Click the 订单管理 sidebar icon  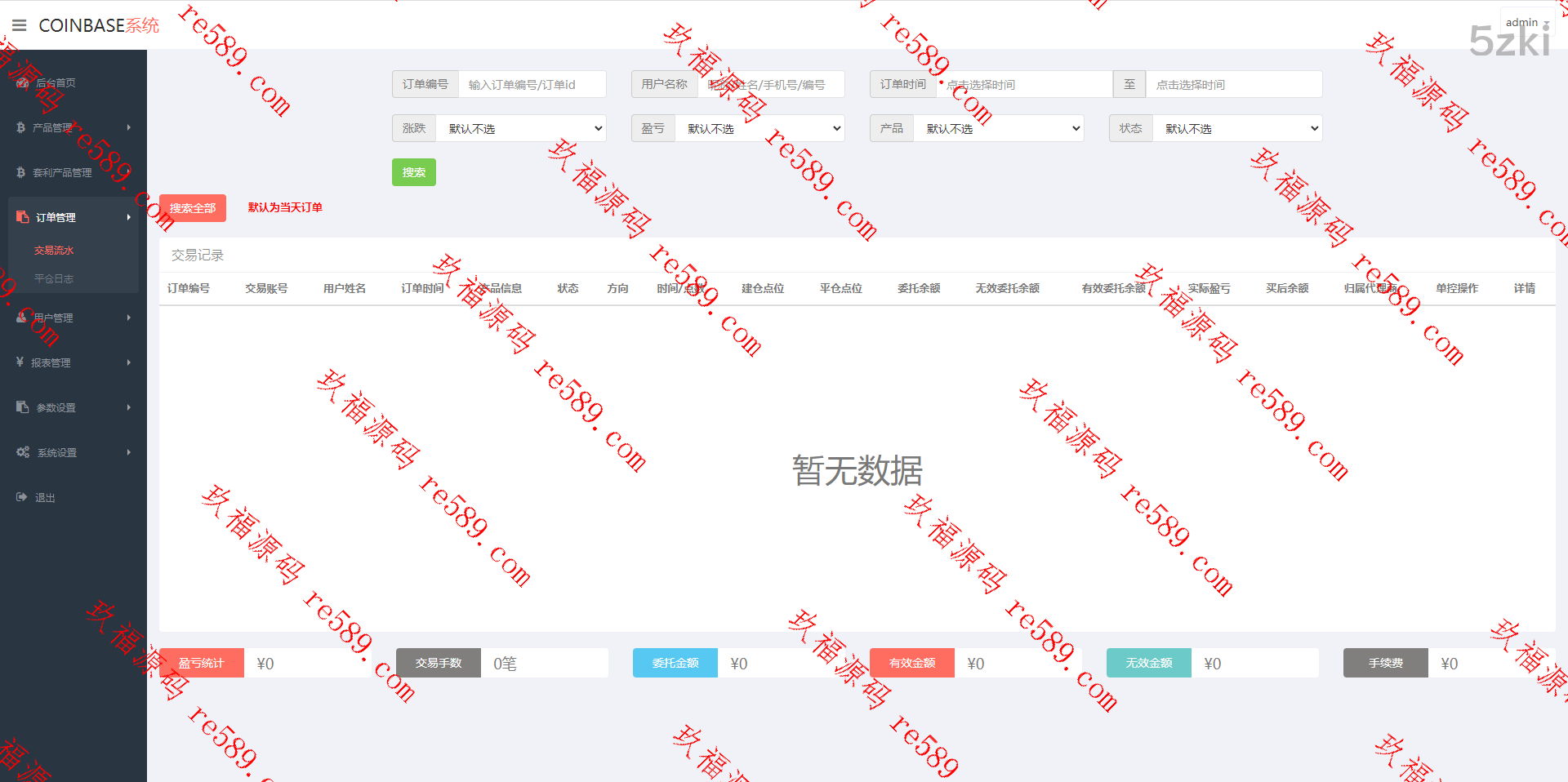(x=23, y=217)
